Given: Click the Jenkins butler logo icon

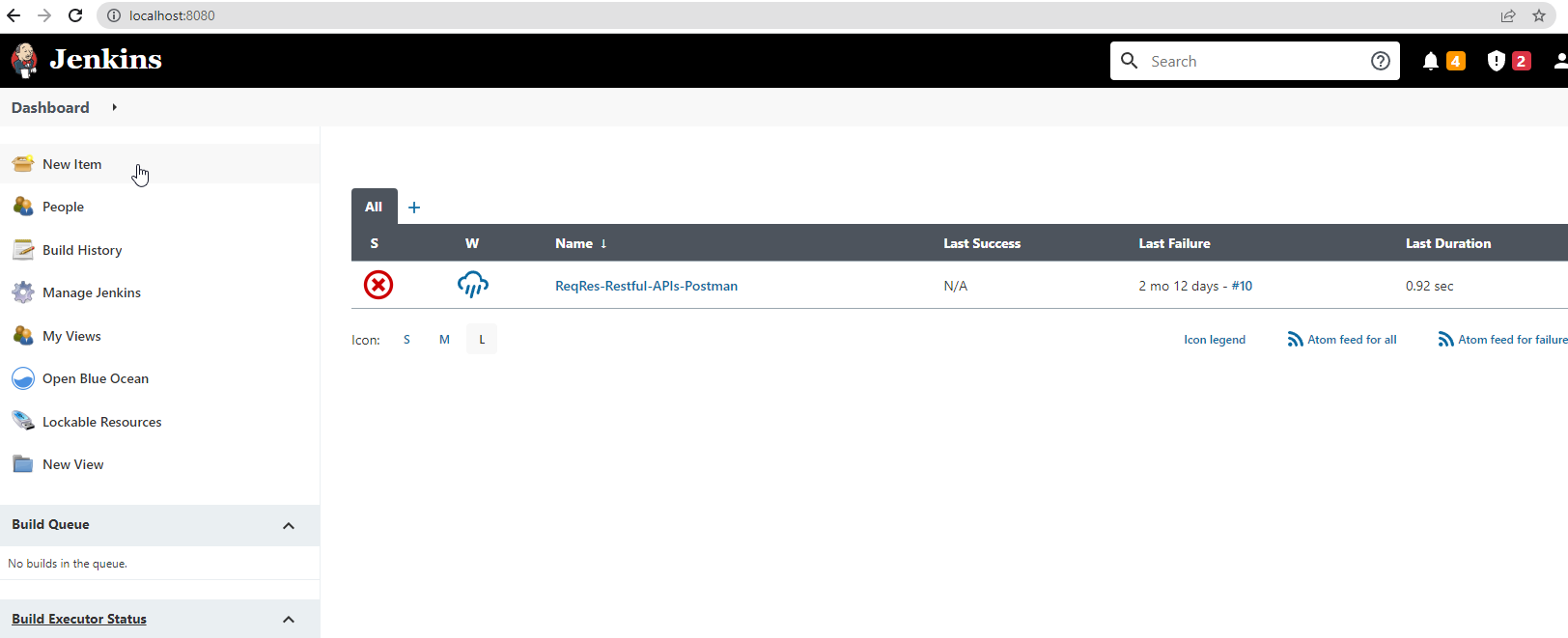Looking at the screenshot, I should 24,60.
